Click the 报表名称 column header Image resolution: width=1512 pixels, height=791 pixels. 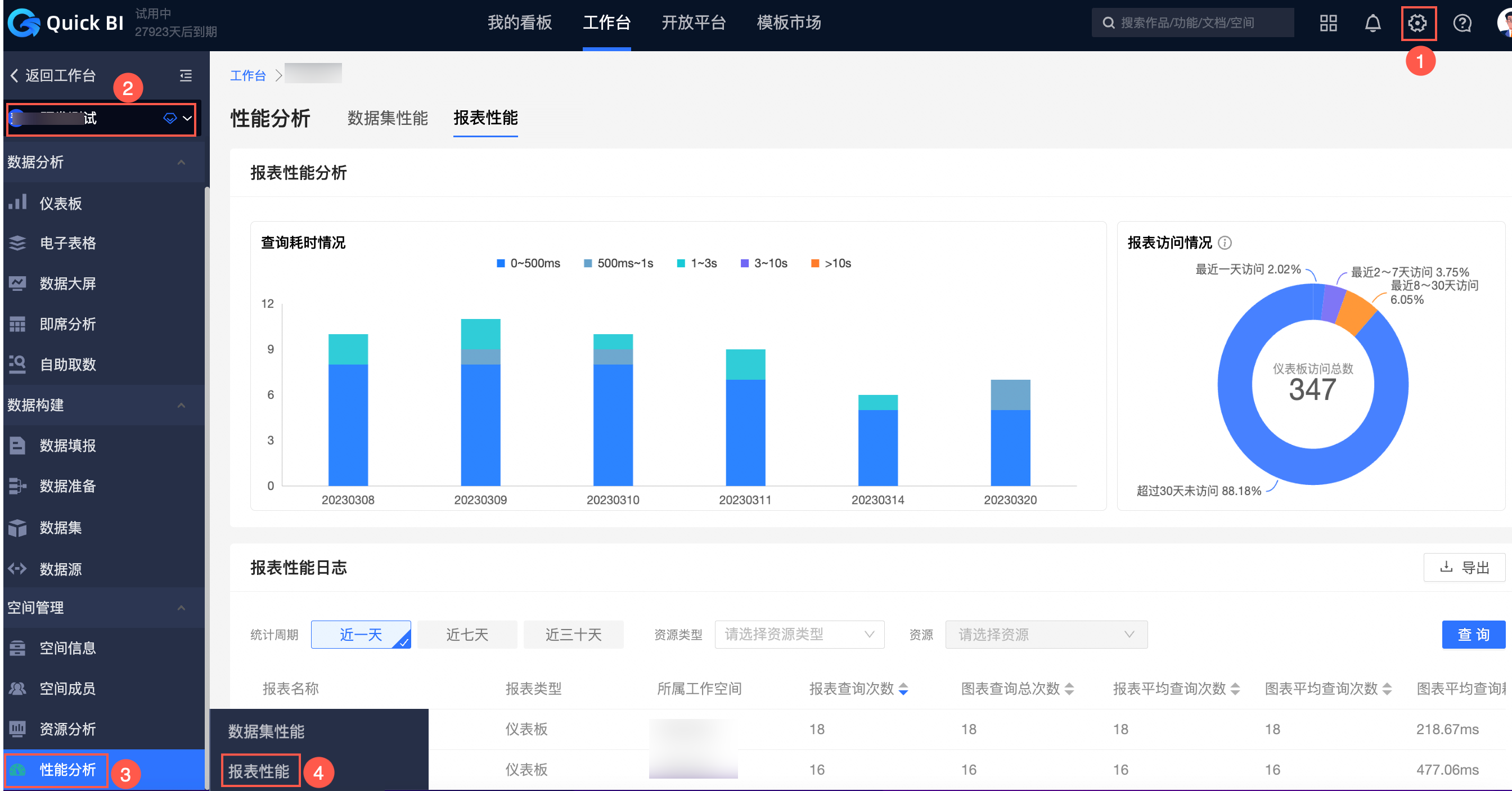point(291,689)
